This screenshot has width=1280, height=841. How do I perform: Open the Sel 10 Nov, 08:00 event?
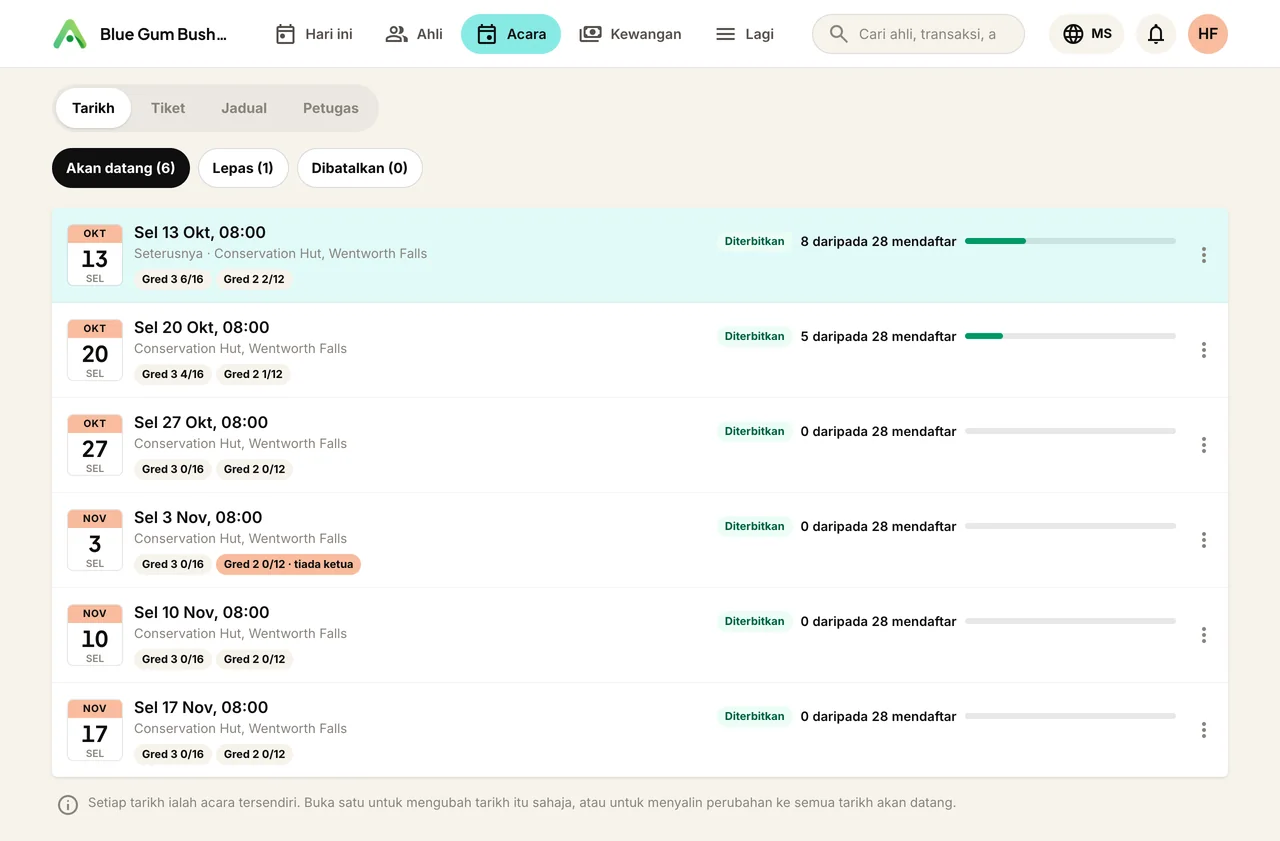pos(640,635)
